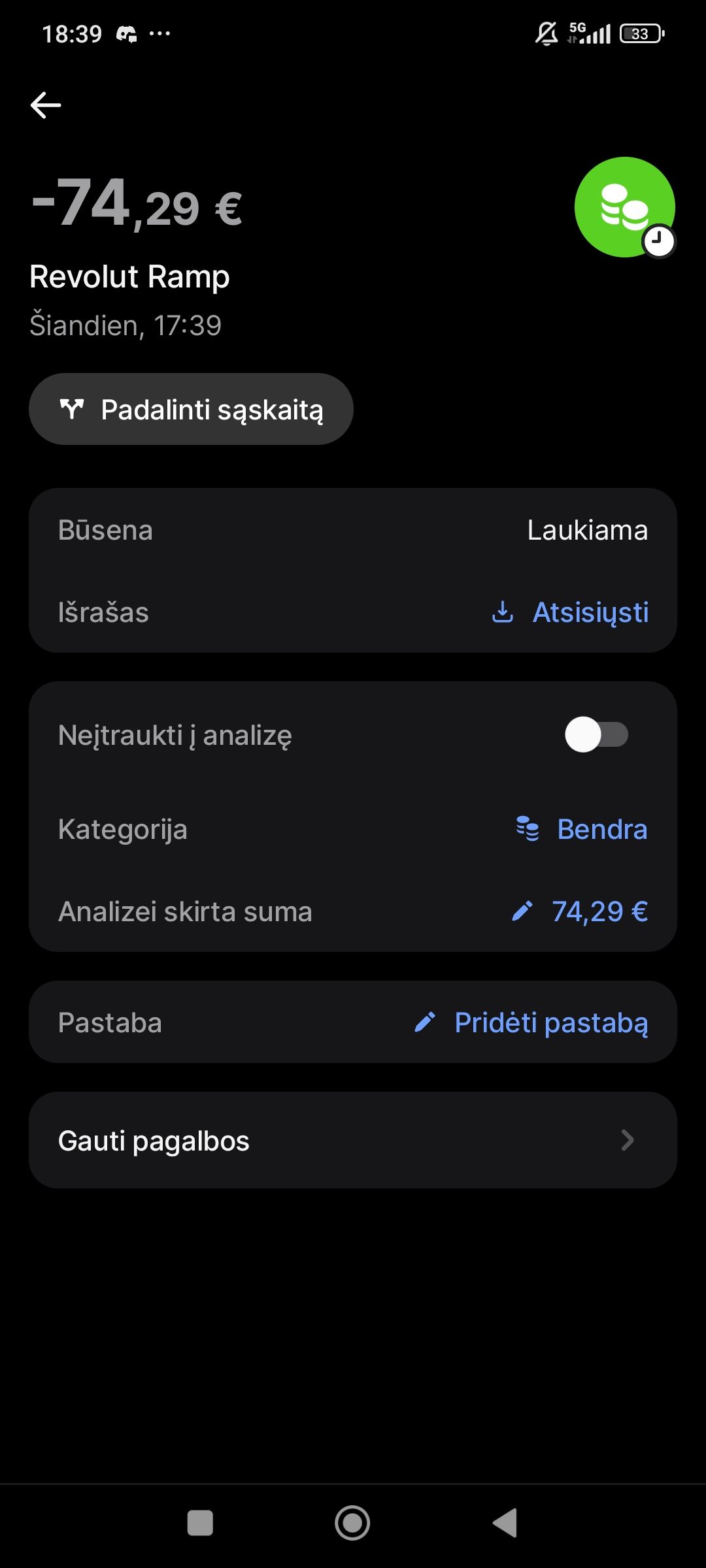
Task: Tap the pencil icon beside Pridėti pastabą
Action: pos(425,1022)
